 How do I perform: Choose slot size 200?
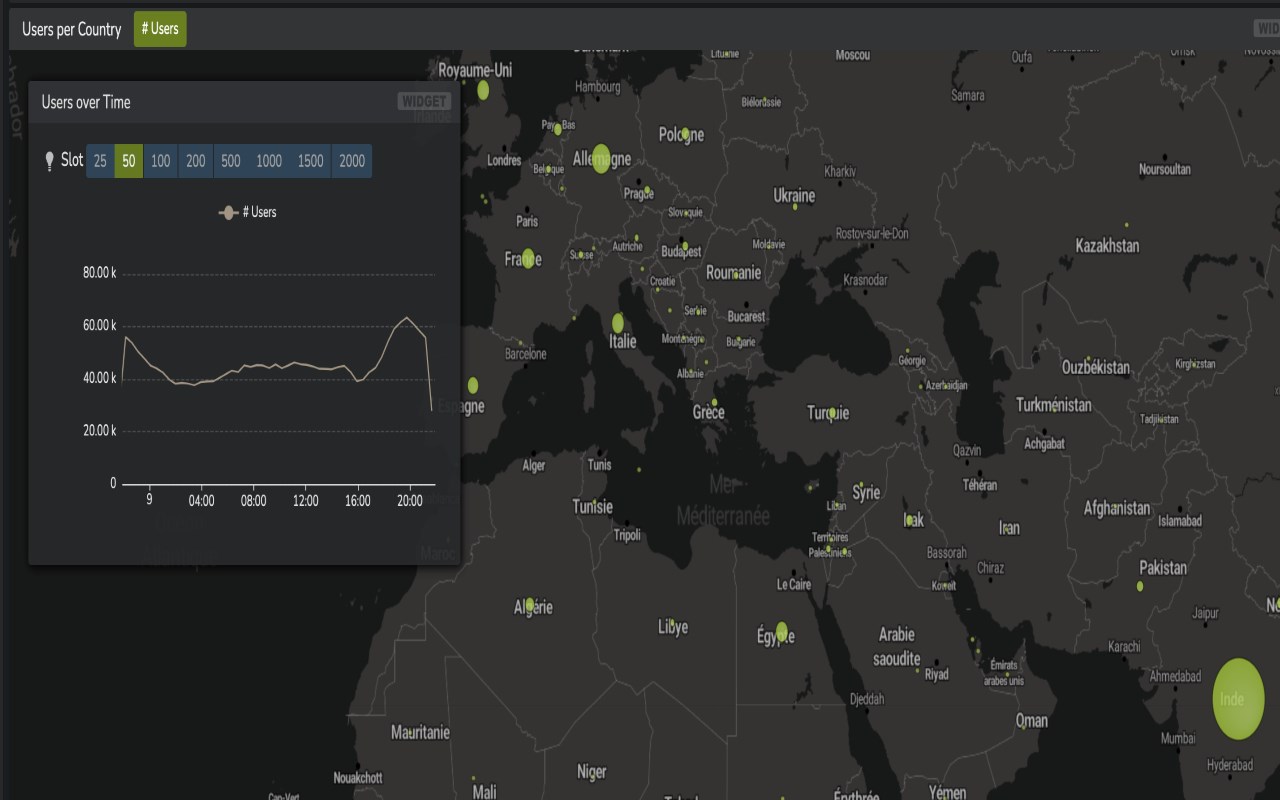click(x=196, y=161)
